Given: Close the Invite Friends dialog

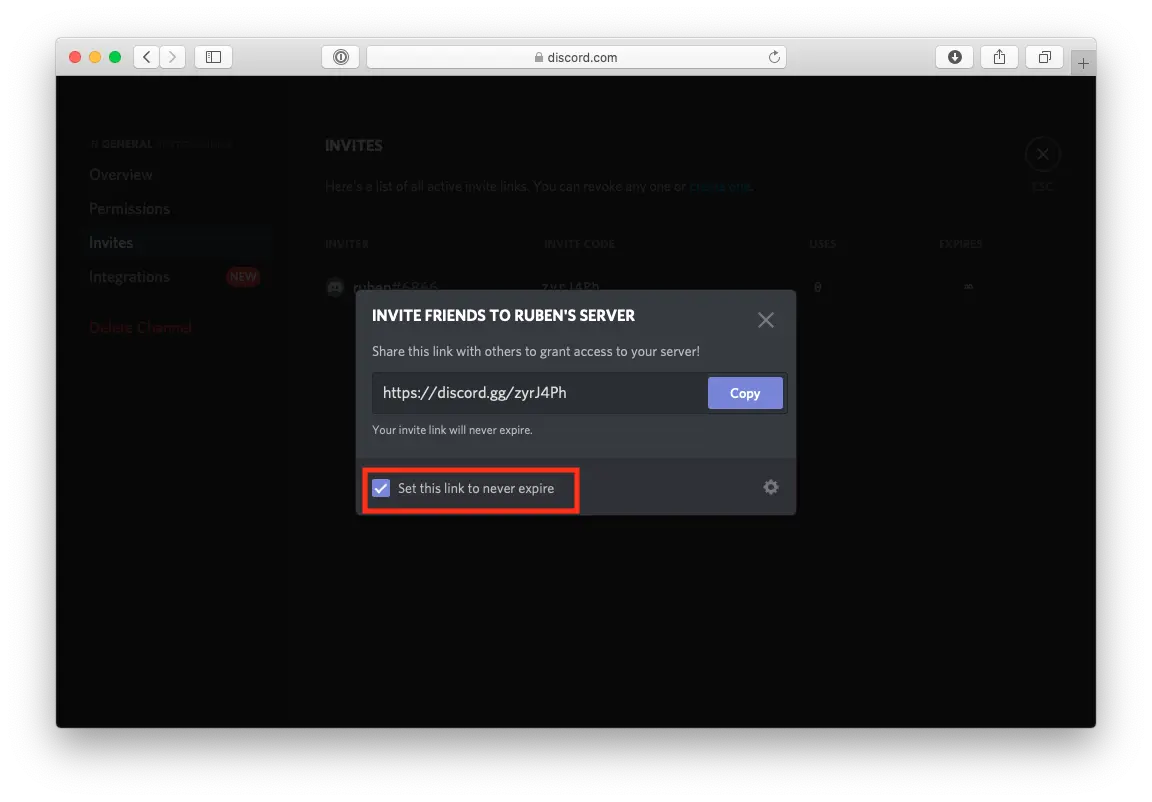Looking at the screenshot, I should [765, 320].
